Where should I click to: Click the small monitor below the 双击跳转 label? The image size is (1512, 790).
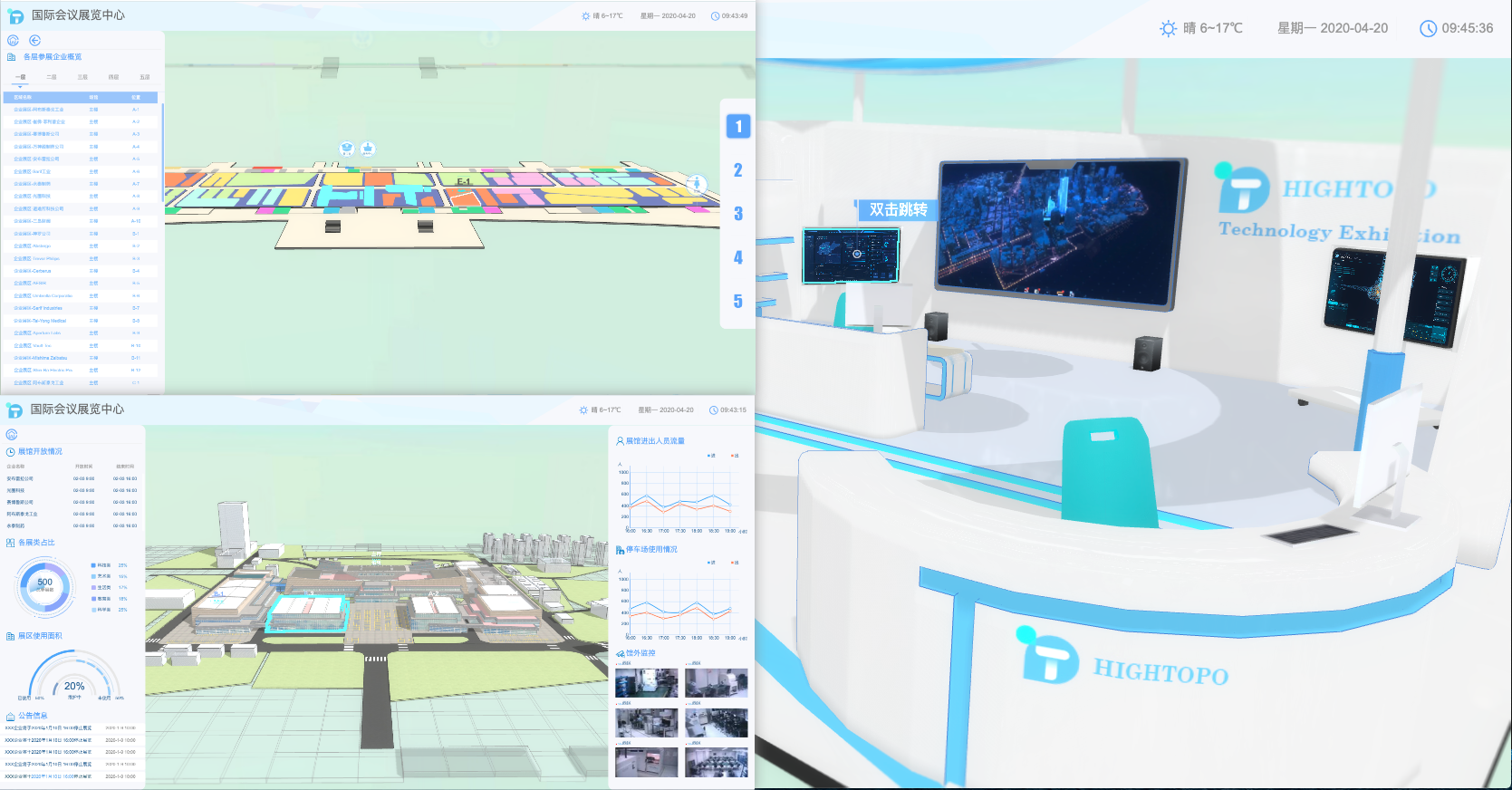[851, 255]
